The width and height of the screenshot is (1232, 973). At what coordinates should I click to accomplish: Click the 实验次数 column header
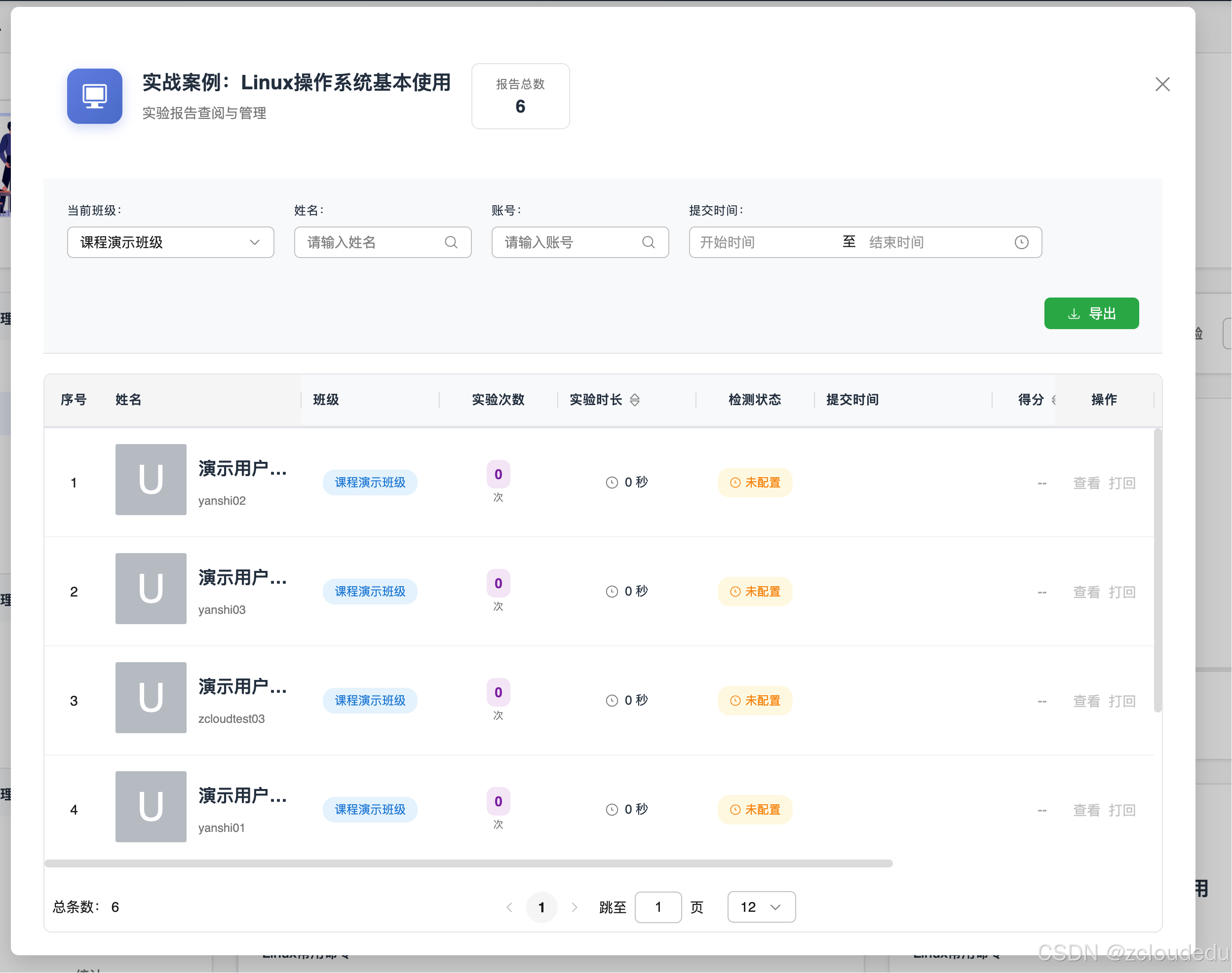coord(498,400)
